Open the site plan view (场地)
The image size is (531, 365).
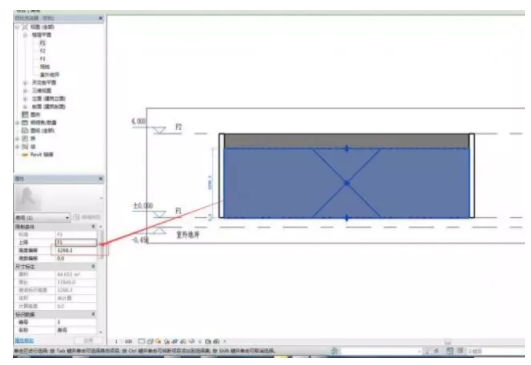coord(45,67)
